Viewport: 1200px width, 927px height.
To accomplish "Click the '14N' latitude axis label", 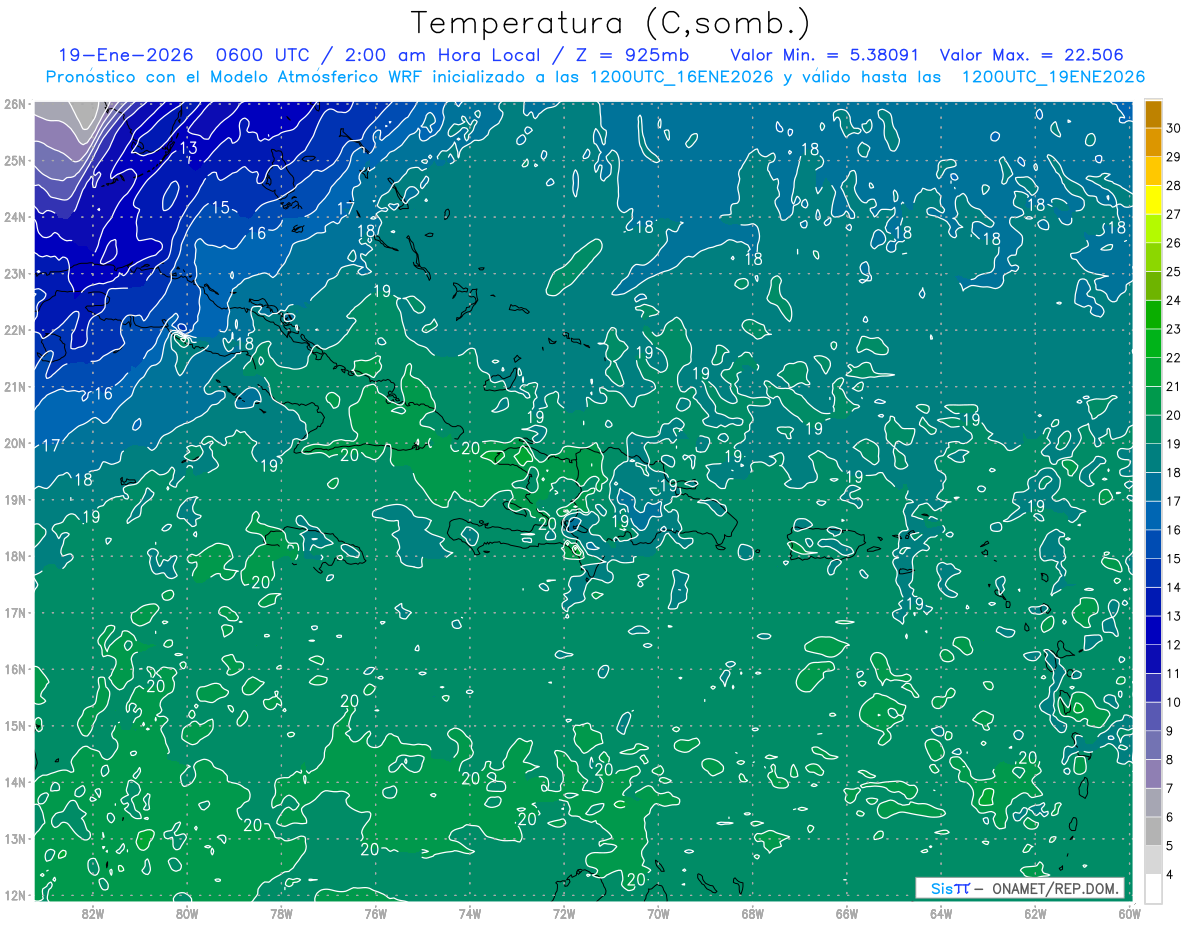I will (15, 782).
